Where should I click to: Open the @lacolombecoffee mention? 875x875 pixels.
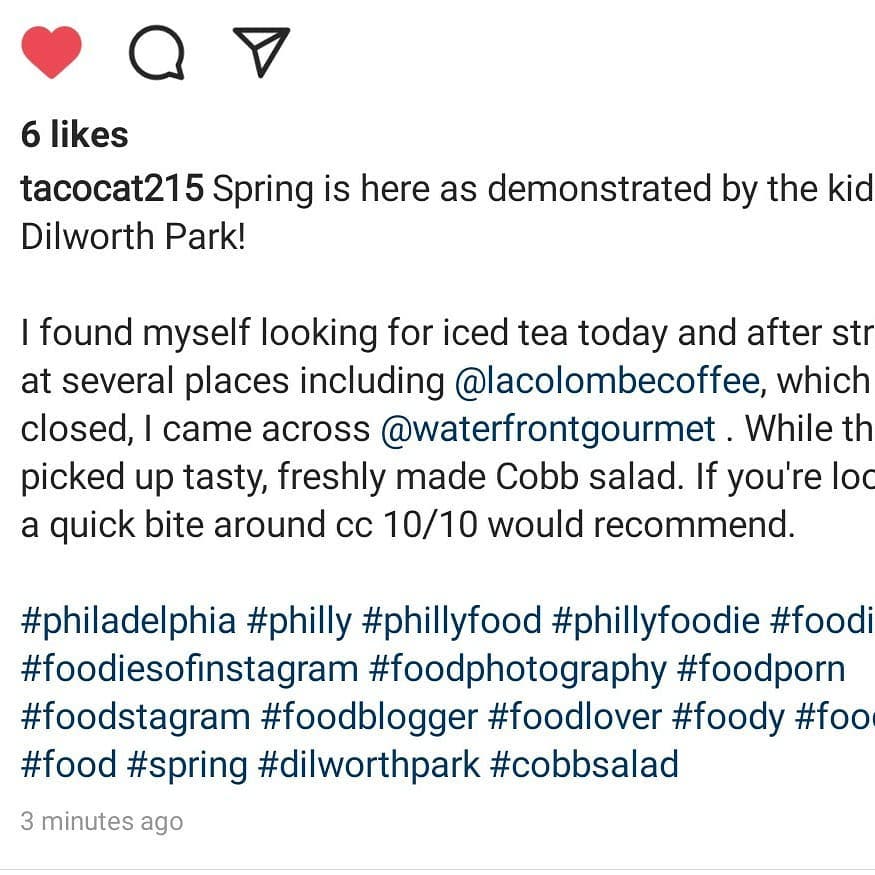[x=607, y=381]
